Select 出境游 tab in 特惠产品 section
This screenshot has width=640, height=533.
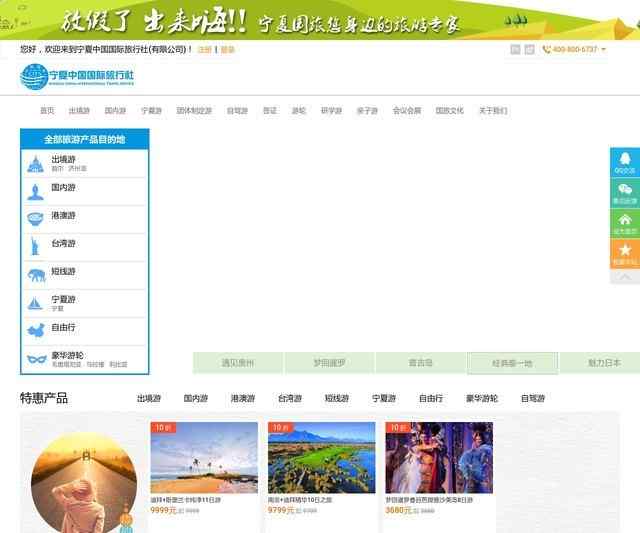(149, 398)
